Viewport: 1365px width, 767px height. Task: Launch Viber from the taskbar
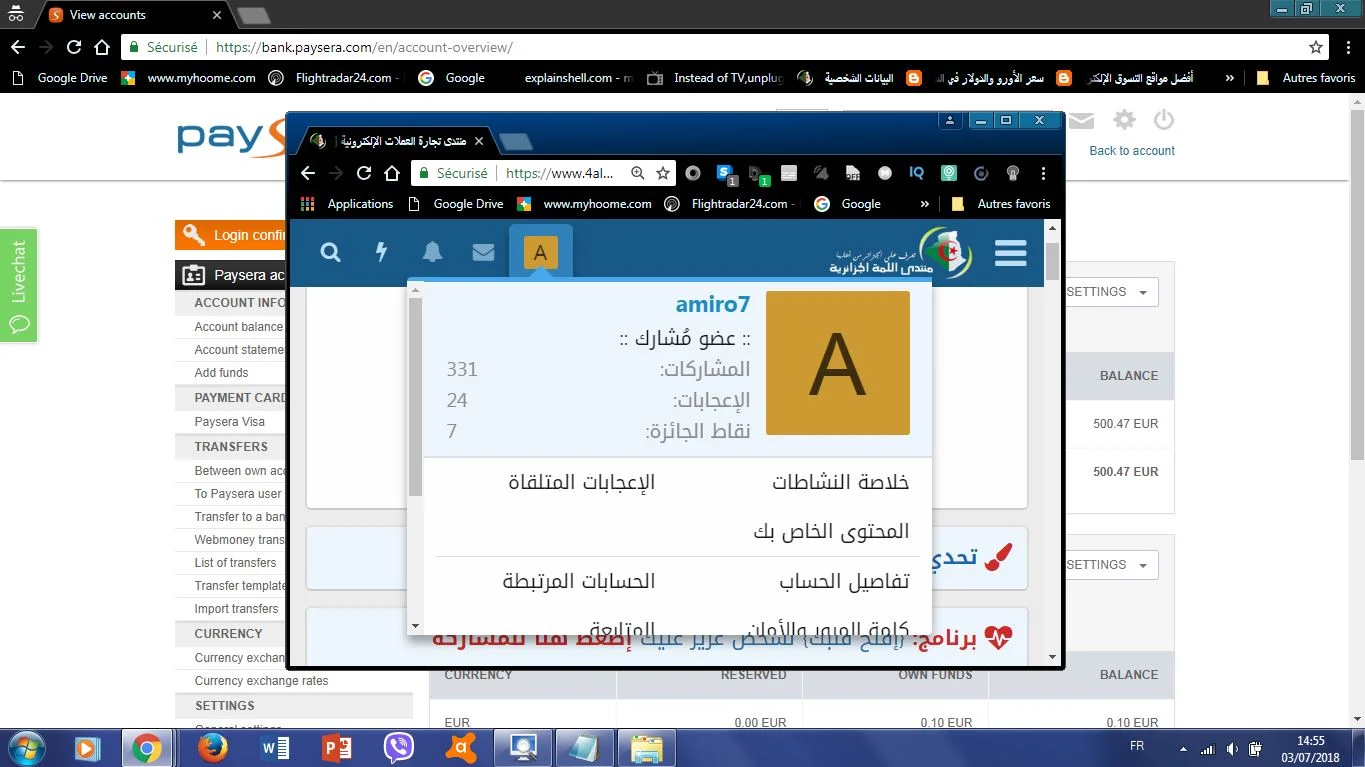[399, 747]
